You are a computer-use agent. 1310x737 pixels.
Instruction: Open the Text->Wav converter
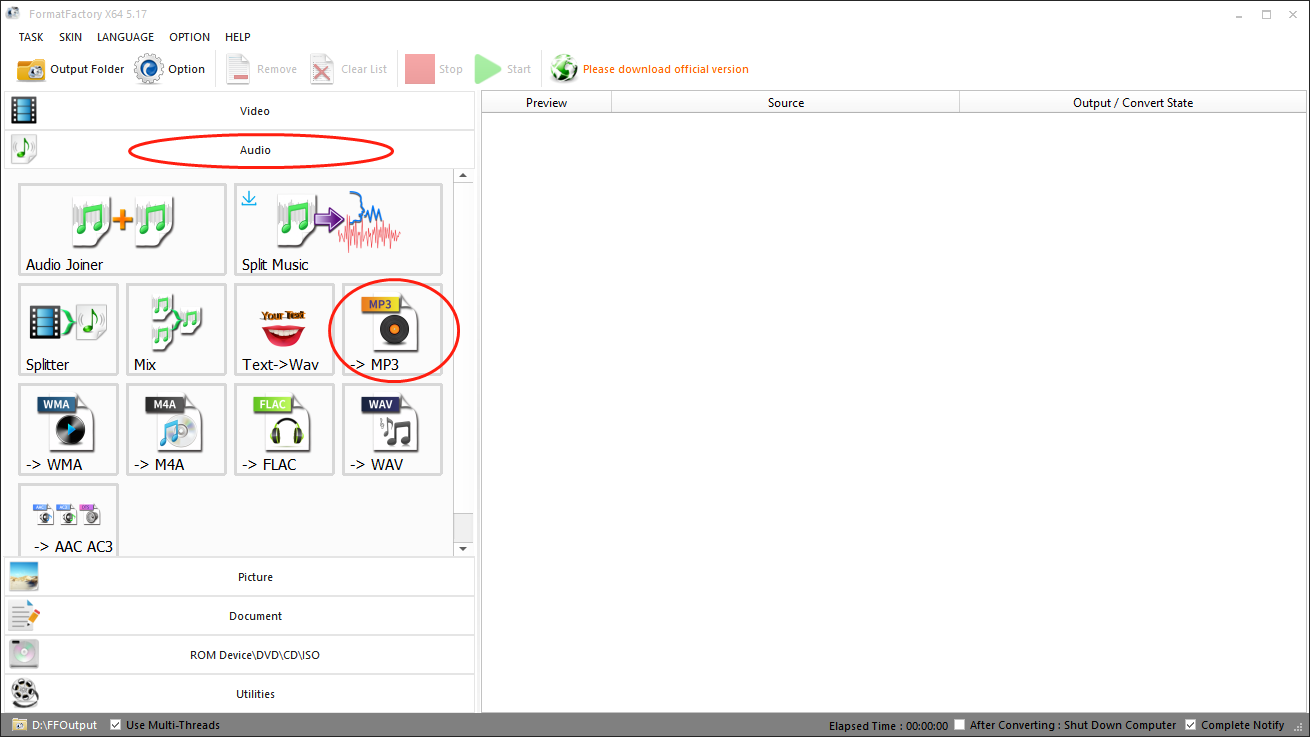point(284,329)
